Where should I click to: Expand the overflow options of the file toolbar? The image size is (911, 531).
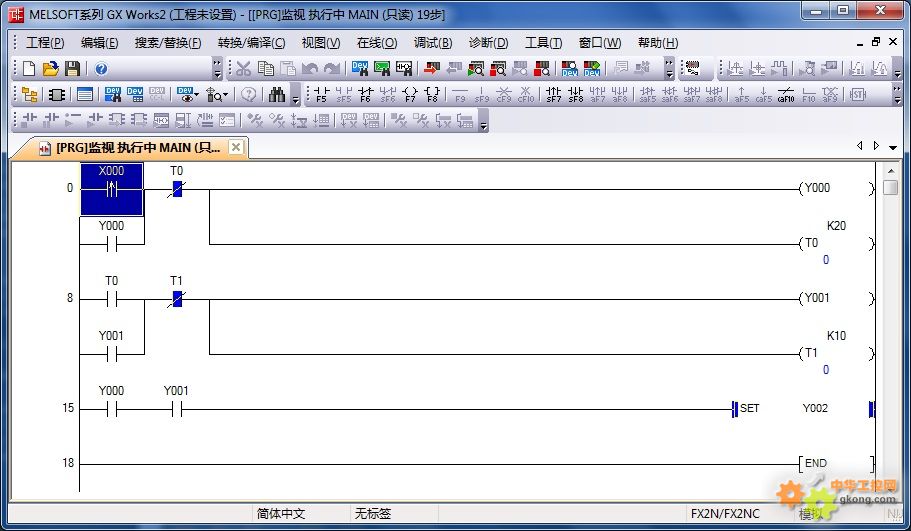[x=217, y=69]
